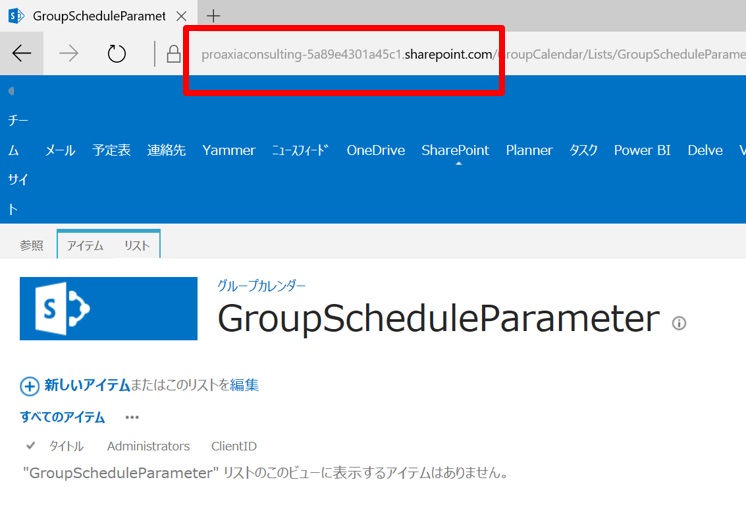The width and height of the screenshot is (746, 521).
Task: Switch to the 参照 ribbon tab
Action: (x=31, y=246)
